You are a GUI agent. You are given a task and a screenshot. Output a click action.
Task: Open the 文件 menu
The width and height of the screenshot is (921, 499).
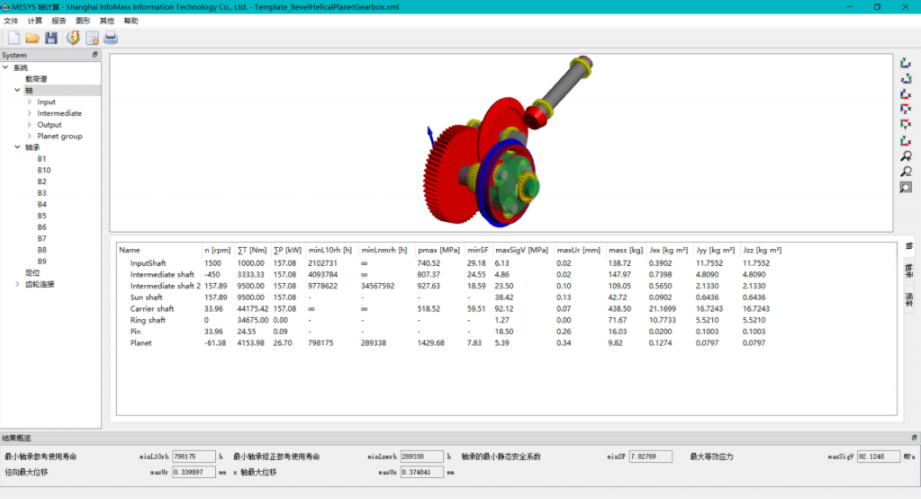pyautogui.click(x=11, y=20)
